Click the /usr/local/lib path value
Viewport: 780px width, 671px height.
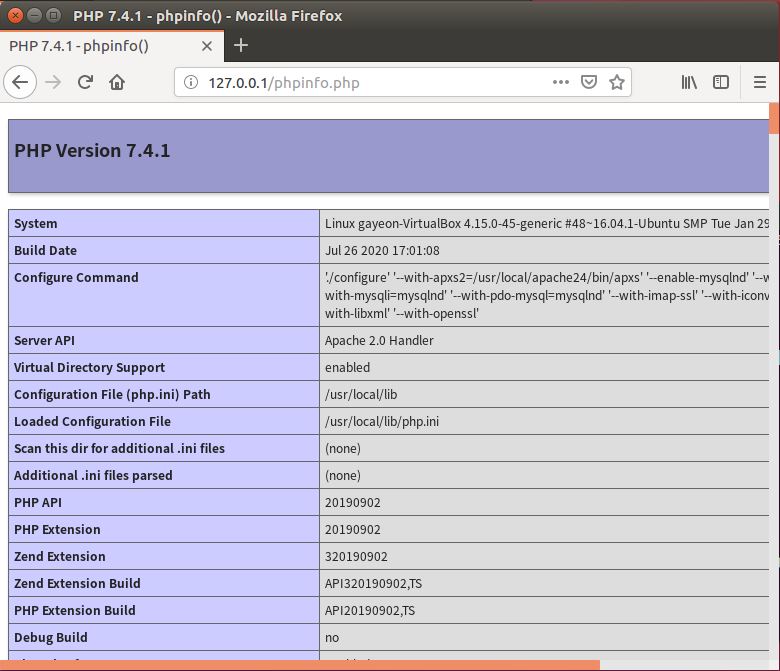coord(361,394)
